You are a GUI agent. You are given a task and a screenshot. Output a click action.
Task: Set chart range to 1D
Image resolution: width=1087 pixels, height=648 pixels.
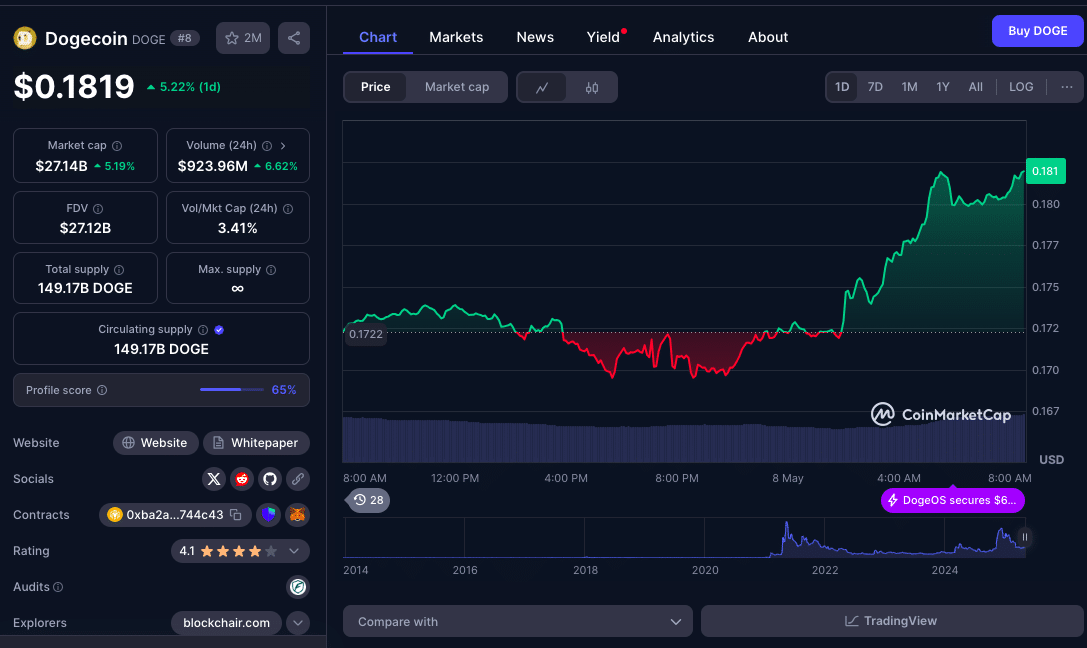tap(842, 87)
